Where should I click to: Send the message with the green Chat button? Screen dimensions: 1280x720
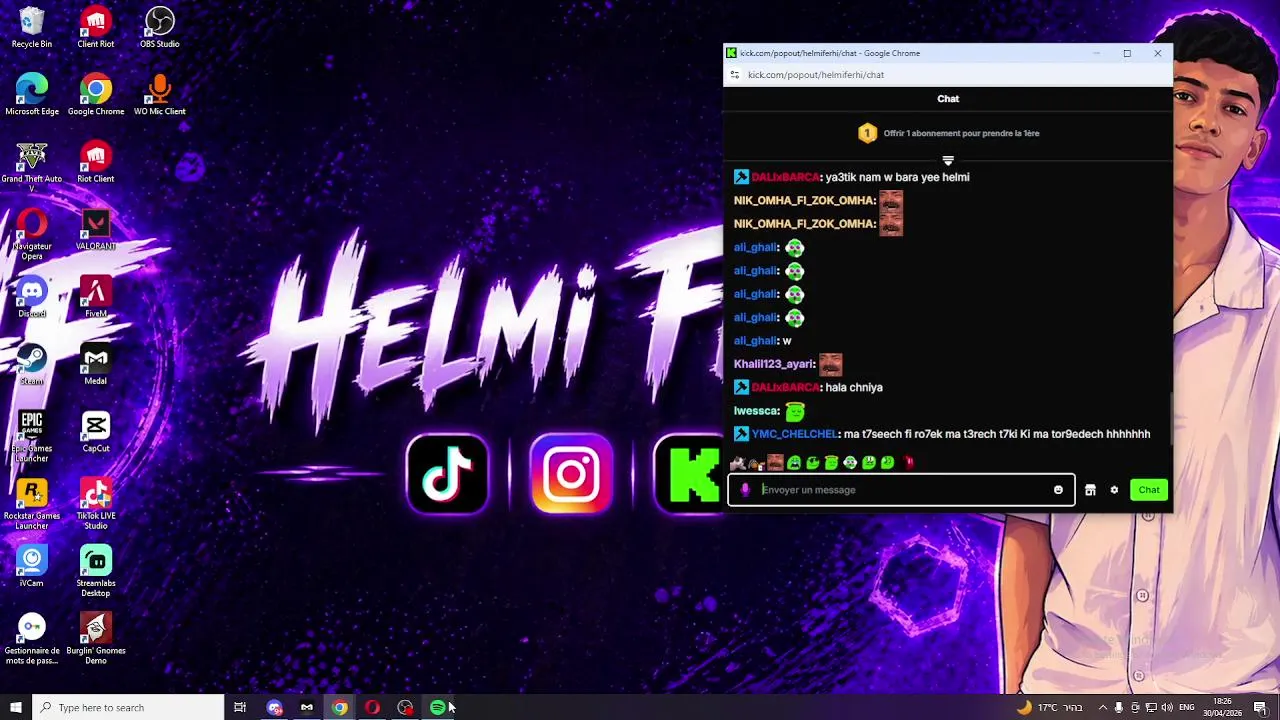coord(1149,490)
